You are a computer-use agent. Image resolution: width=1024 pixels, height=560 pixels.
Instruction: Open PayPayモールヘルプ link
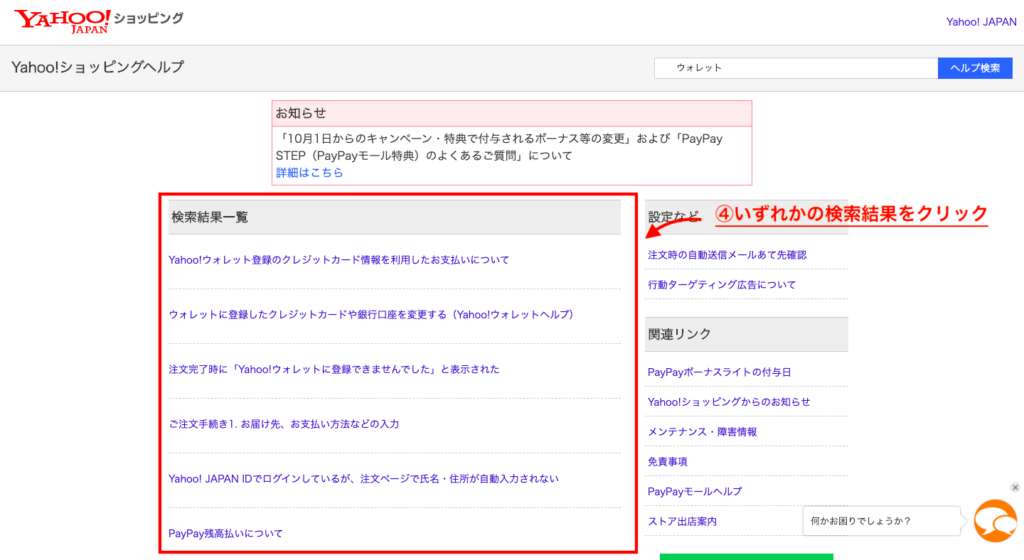(x=694, y=492)
